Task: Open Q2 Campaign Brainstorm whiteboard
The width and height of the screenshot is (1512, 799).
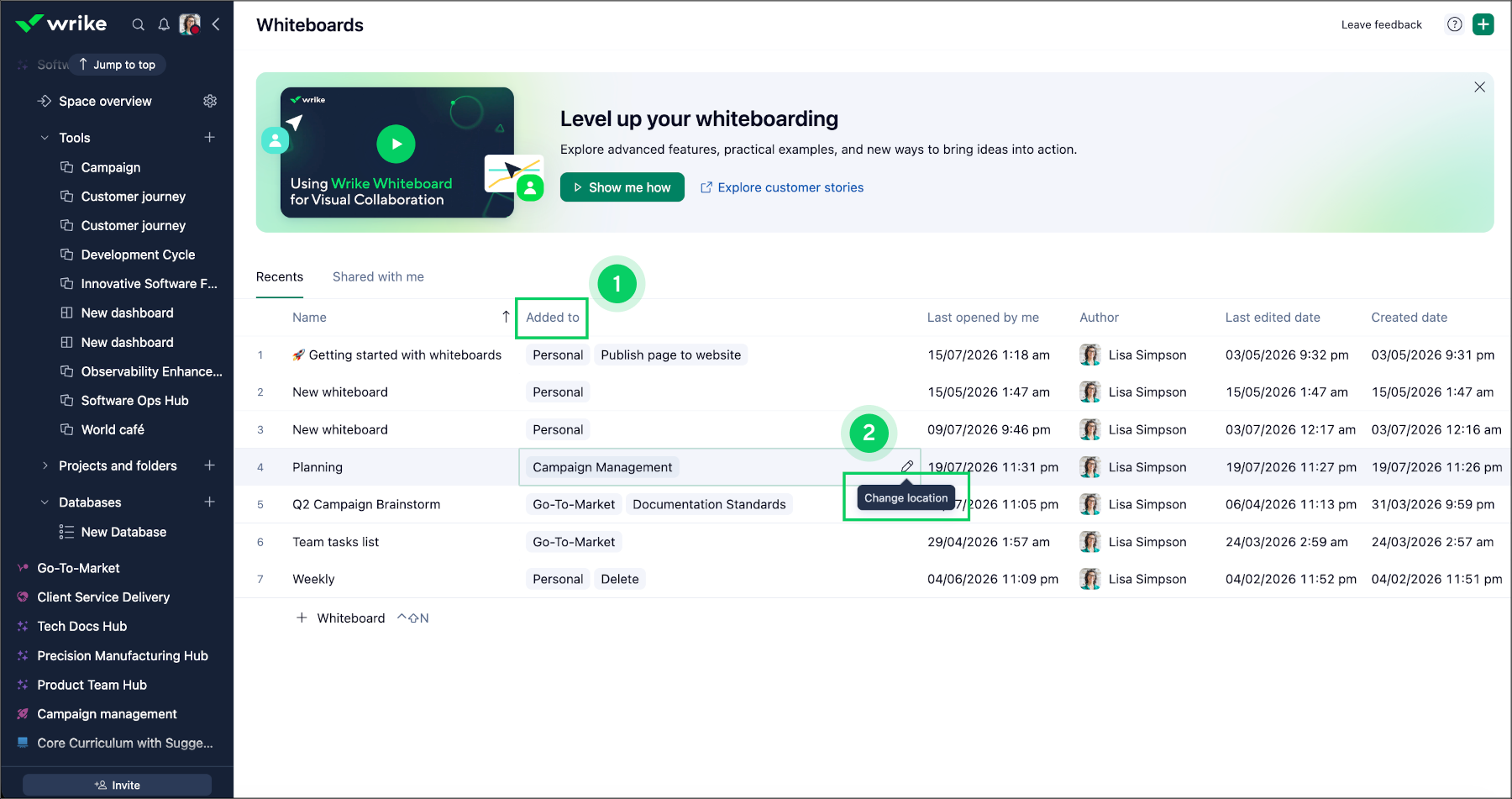Action: point(366,504)
